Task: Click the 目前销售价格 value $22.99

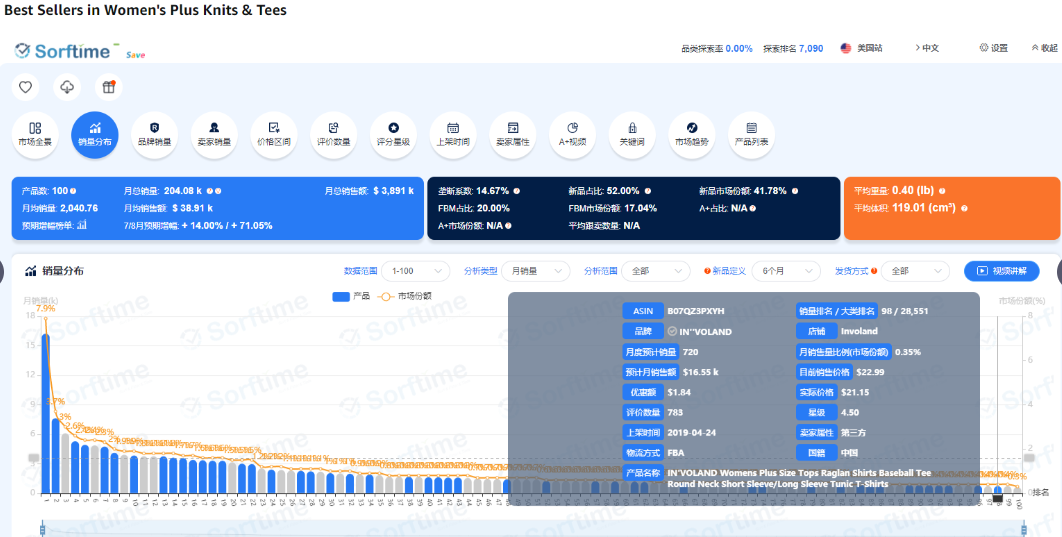Action: 872,372
